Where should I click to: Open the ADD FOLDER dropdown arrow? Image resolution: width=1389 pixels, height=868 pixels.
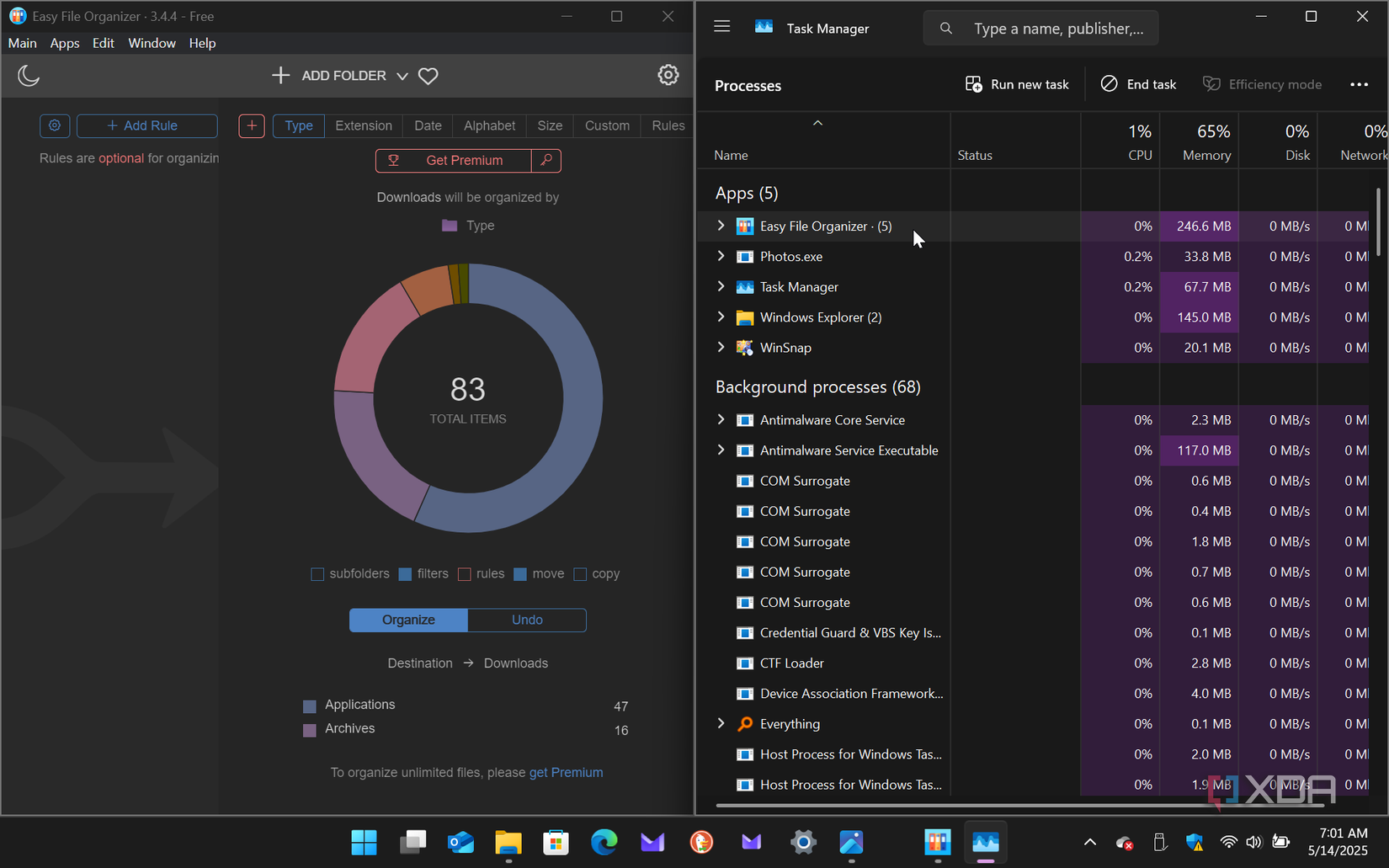click(x=402, y=76)
